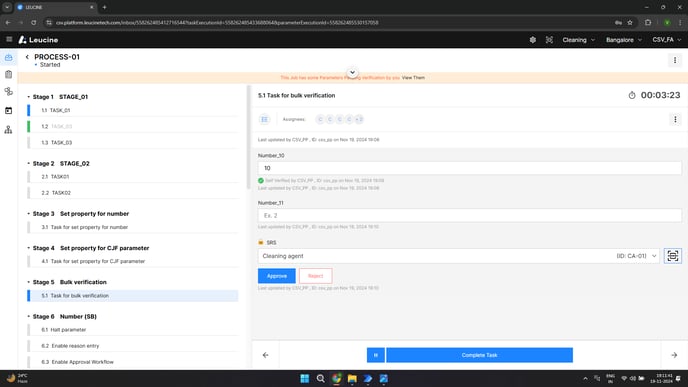
Task: Click the Leucine logo
Action: pos(38,40)
